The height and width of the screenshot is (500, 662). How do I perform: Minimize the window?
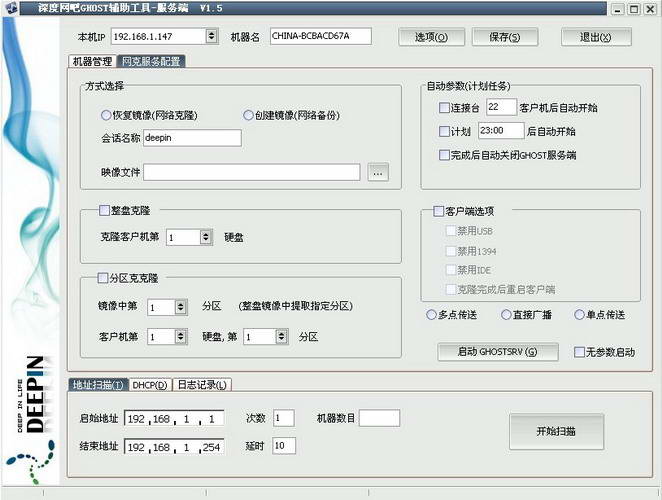(x=618, y=8)
